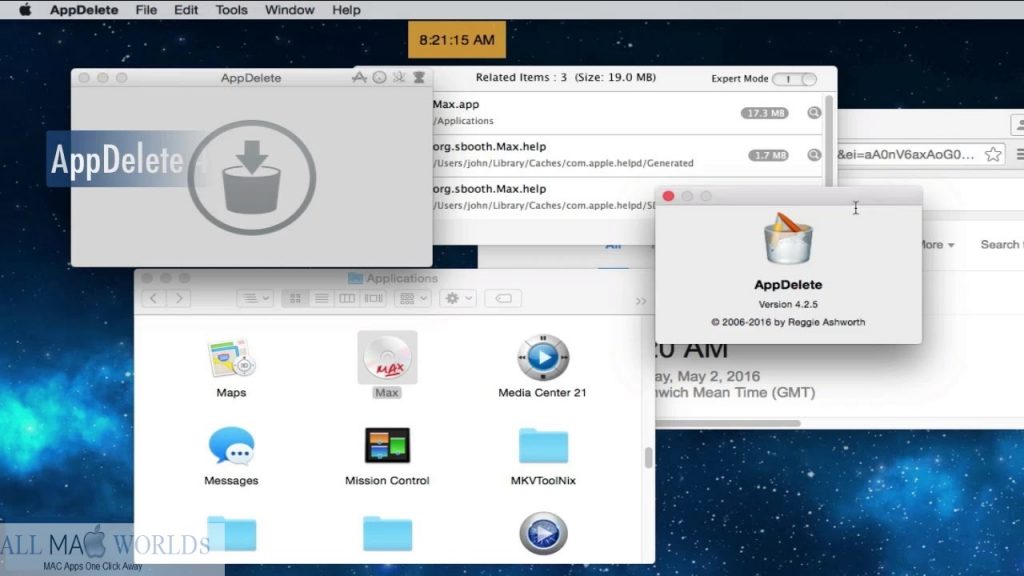Click the Applications title in the Finder window
The width and height of the screenshot is (1024, 576).
402,278
